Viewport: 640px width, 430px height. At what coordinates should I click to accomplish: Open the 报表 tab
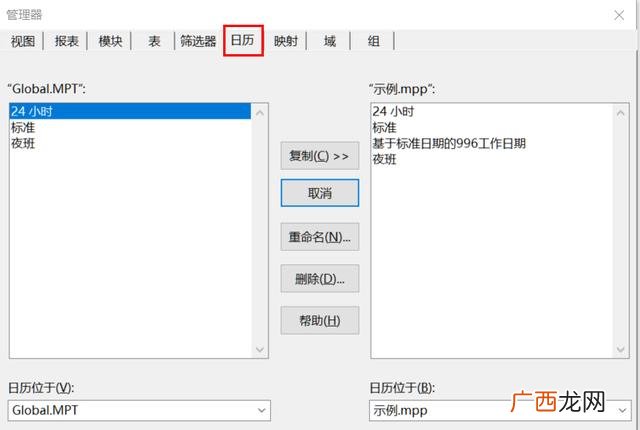[x=67, y=41]
